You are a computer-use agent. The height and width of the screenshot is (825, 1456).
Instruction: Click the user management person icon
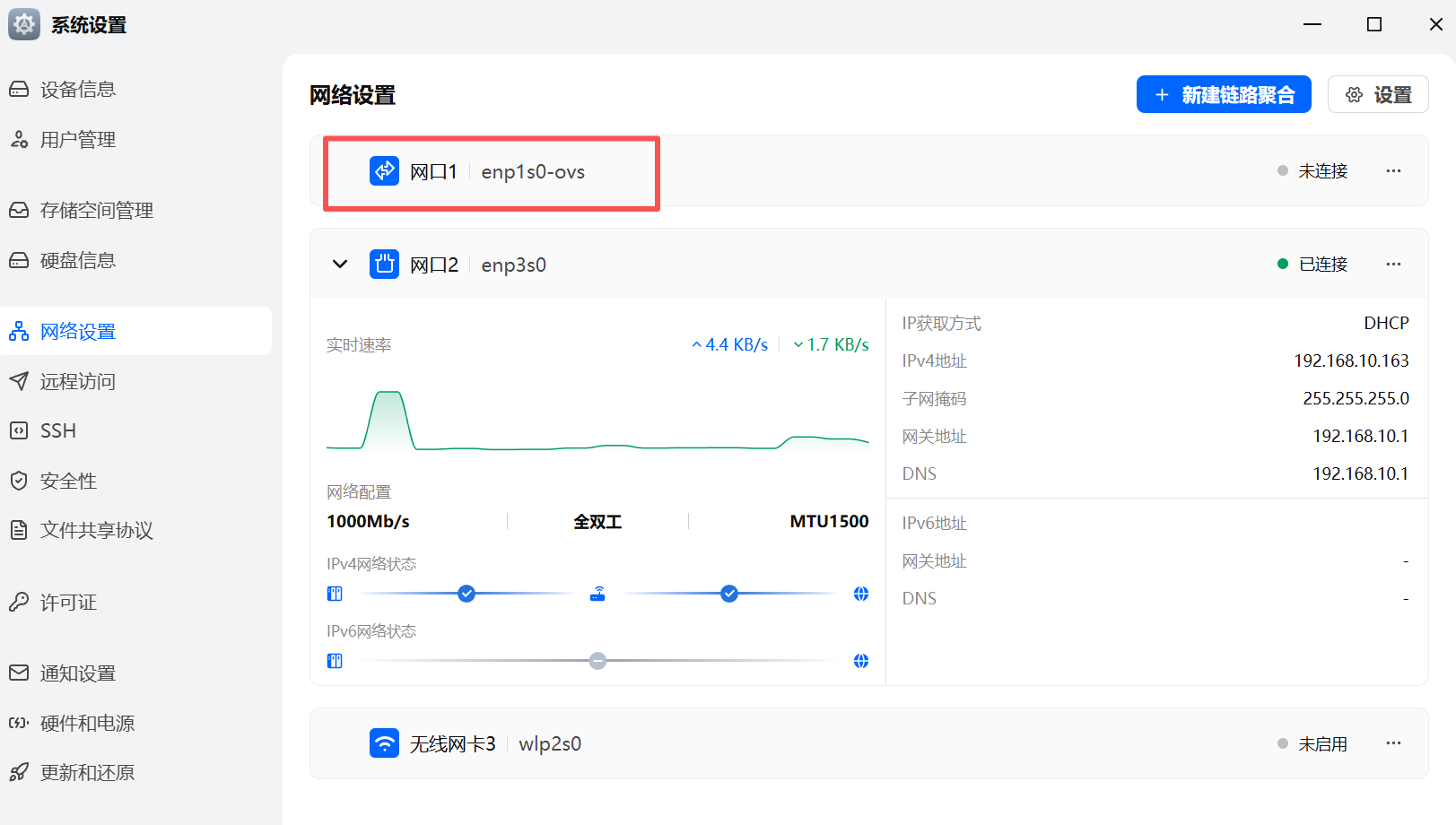tap(19, 139)
